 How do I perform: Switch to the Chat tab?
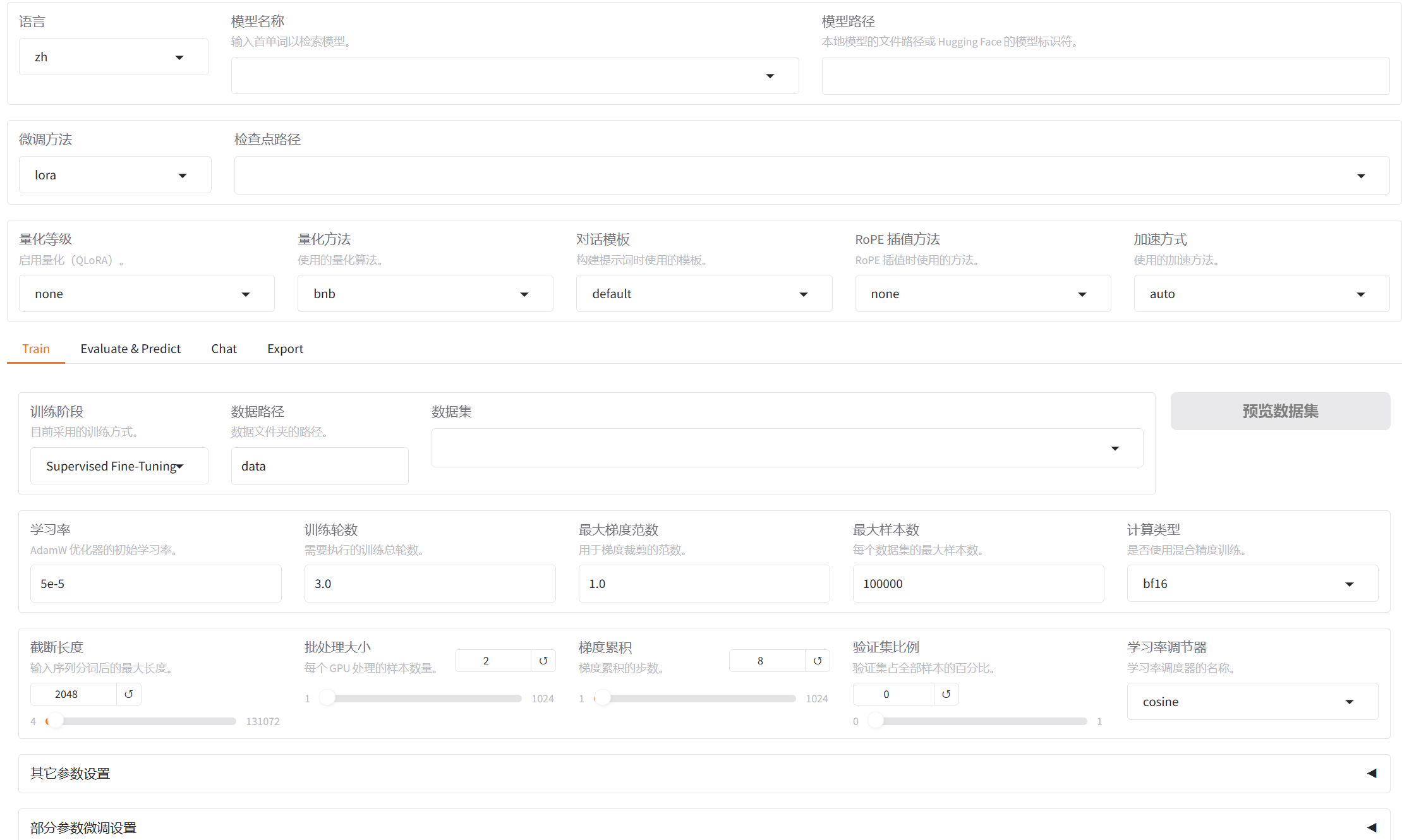point(224,349)
